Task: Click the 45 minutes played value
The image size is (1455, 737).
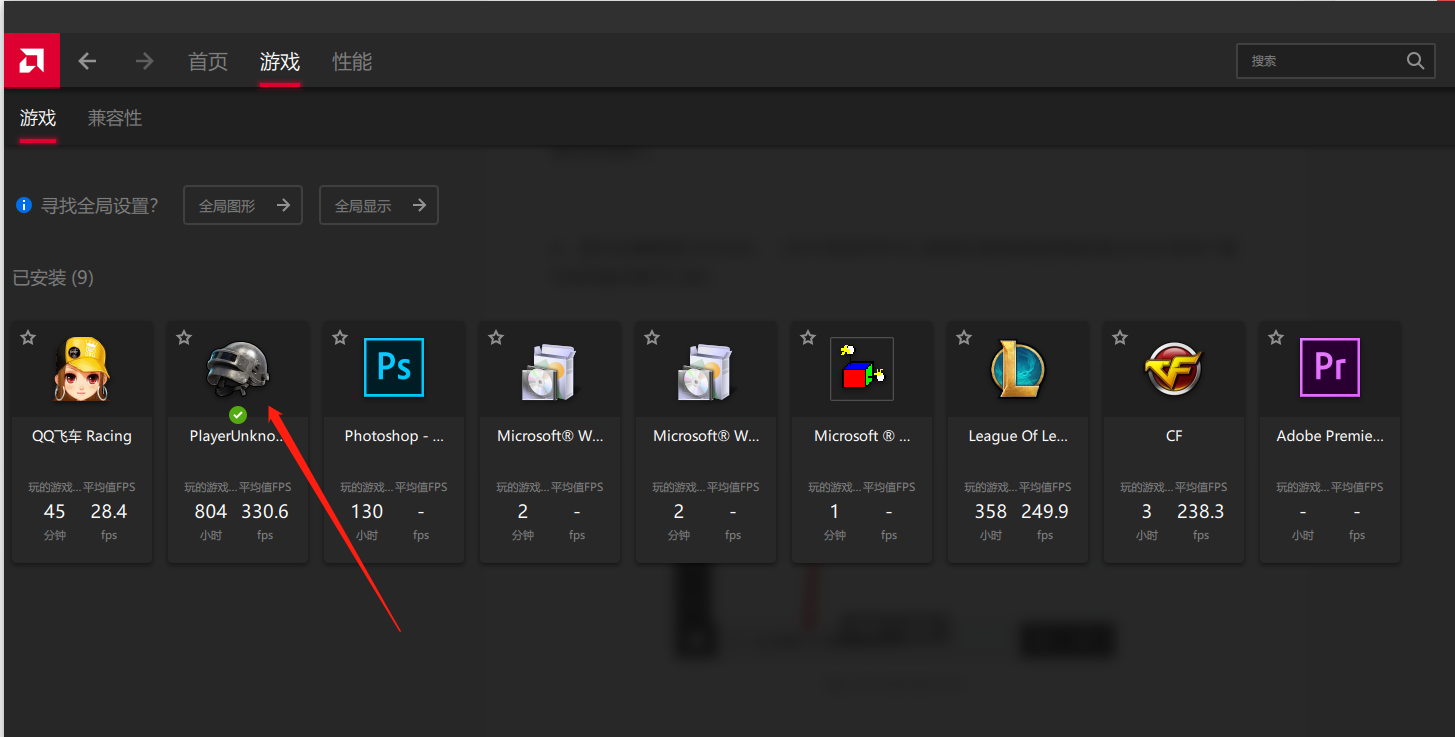Action: [55, 512]
